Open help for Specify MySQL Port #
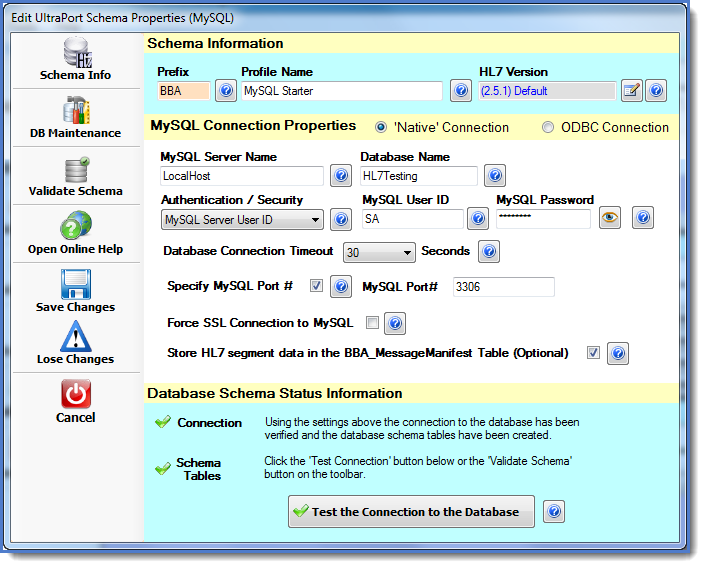This screenshot has width=705, height=568. pos(341,286)
